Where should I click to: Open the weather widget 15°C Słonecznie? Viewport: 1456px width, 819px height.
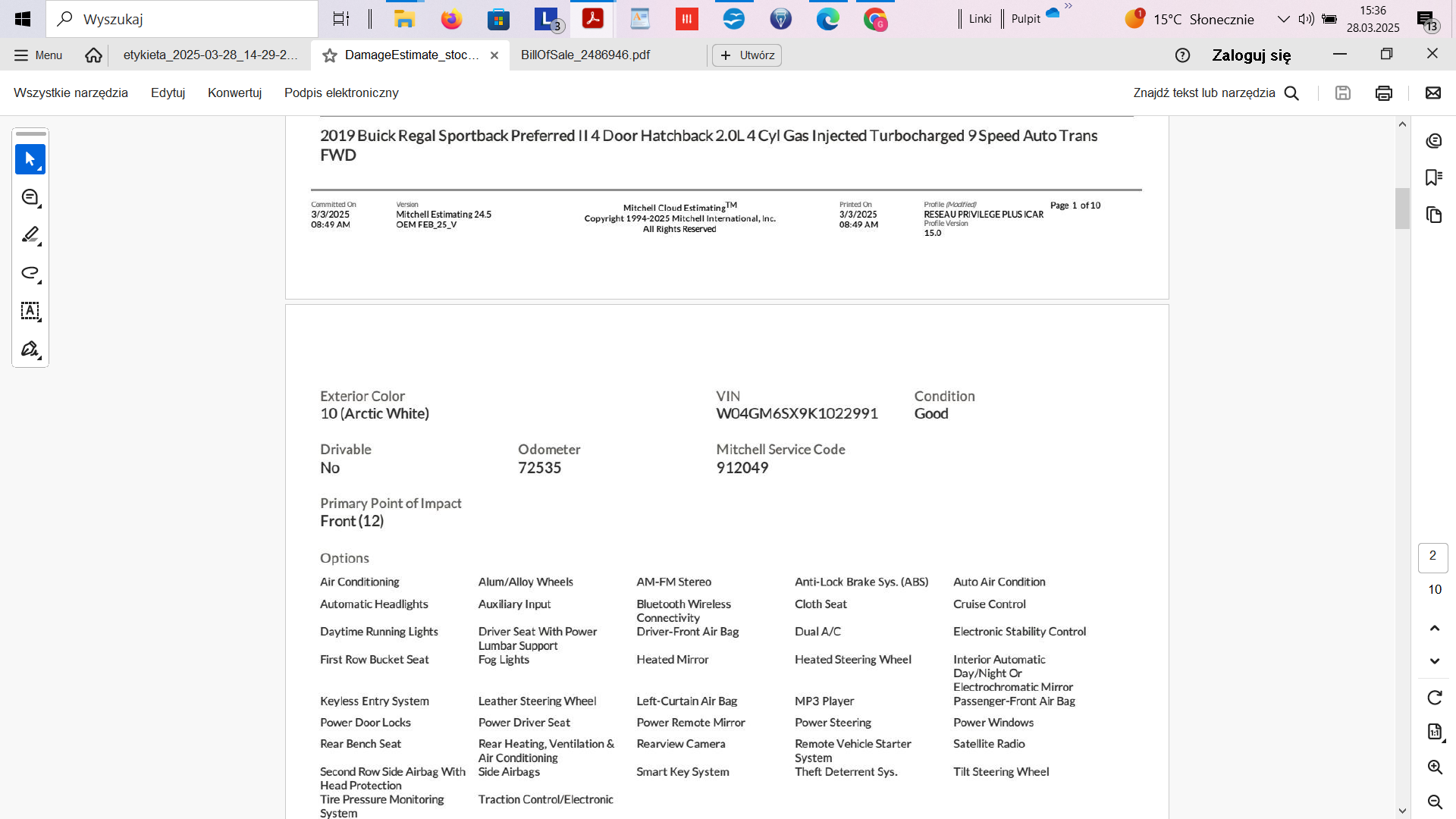point(1189,19)
